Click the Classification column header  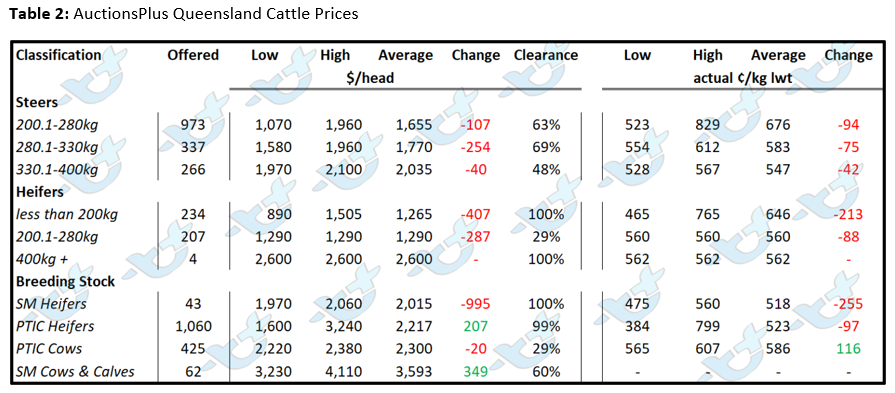[59, 55]
